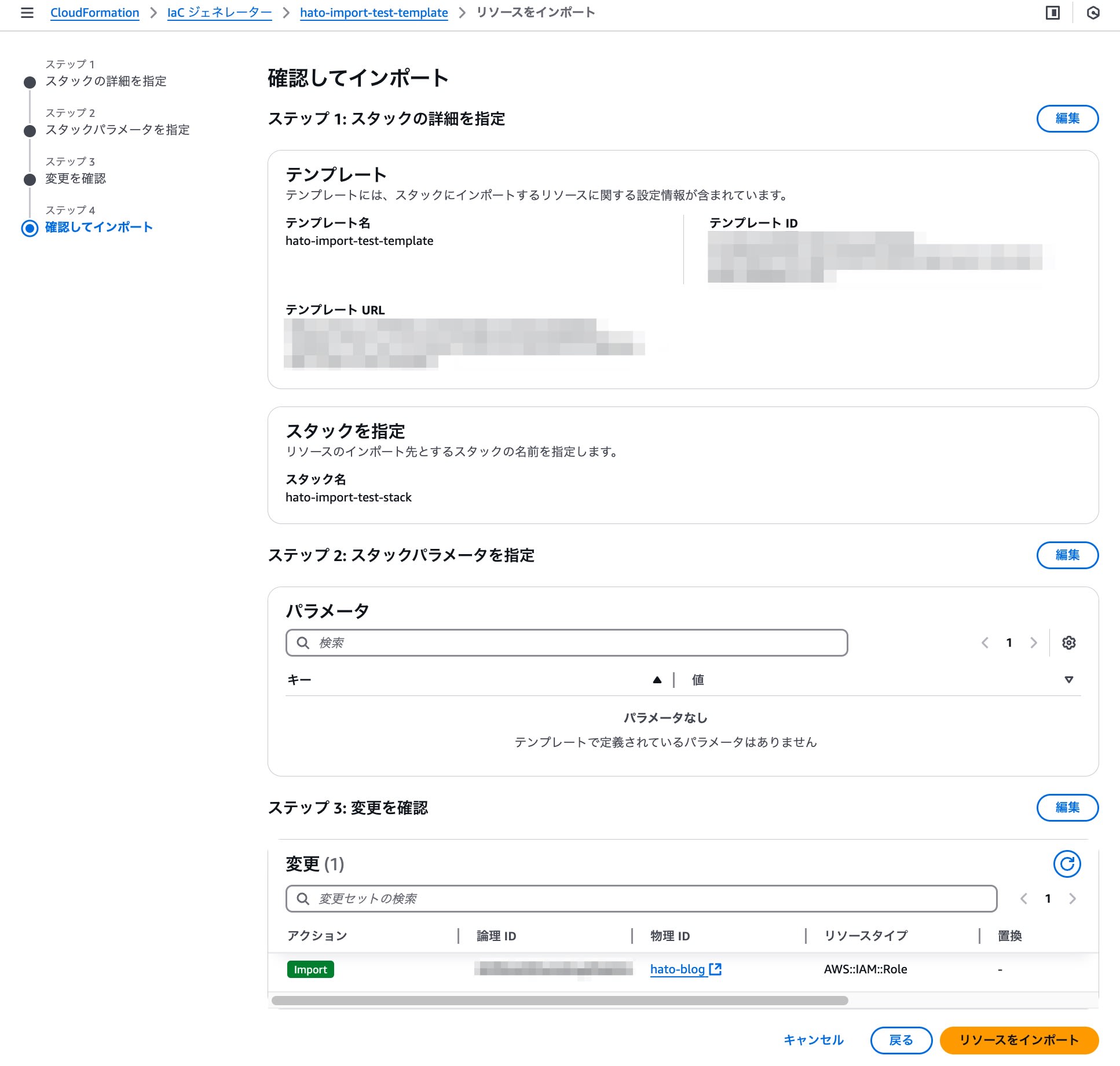Open hato-blog external link icon

point(716,969)
